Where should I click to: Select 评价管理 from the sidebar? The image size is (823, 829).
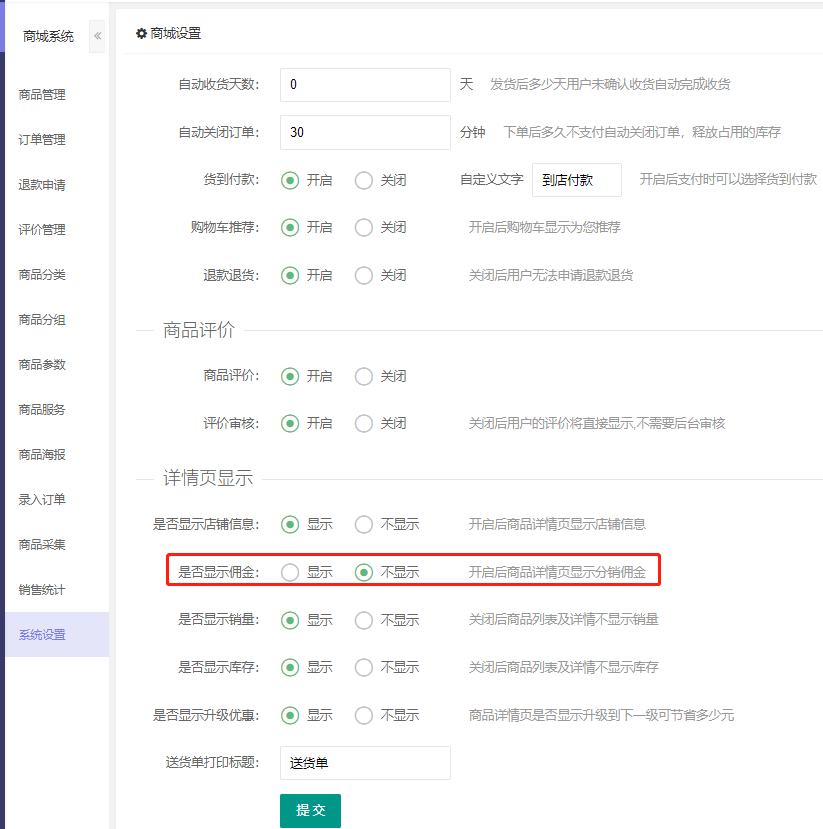coord(42,230)
